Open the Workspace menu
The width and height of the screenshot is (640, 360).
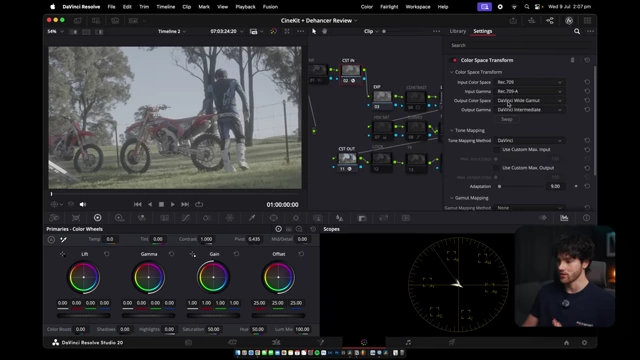(418, 7)
